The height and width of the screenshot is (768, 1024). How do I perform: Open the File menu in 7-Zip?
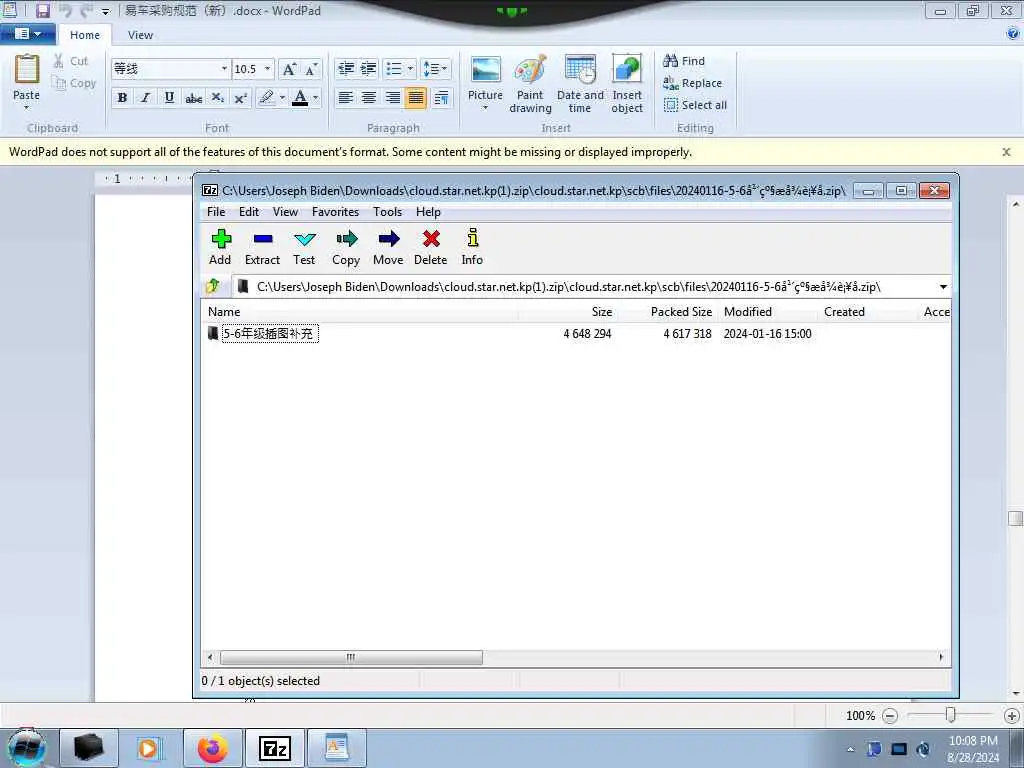(x=216, y=212)
